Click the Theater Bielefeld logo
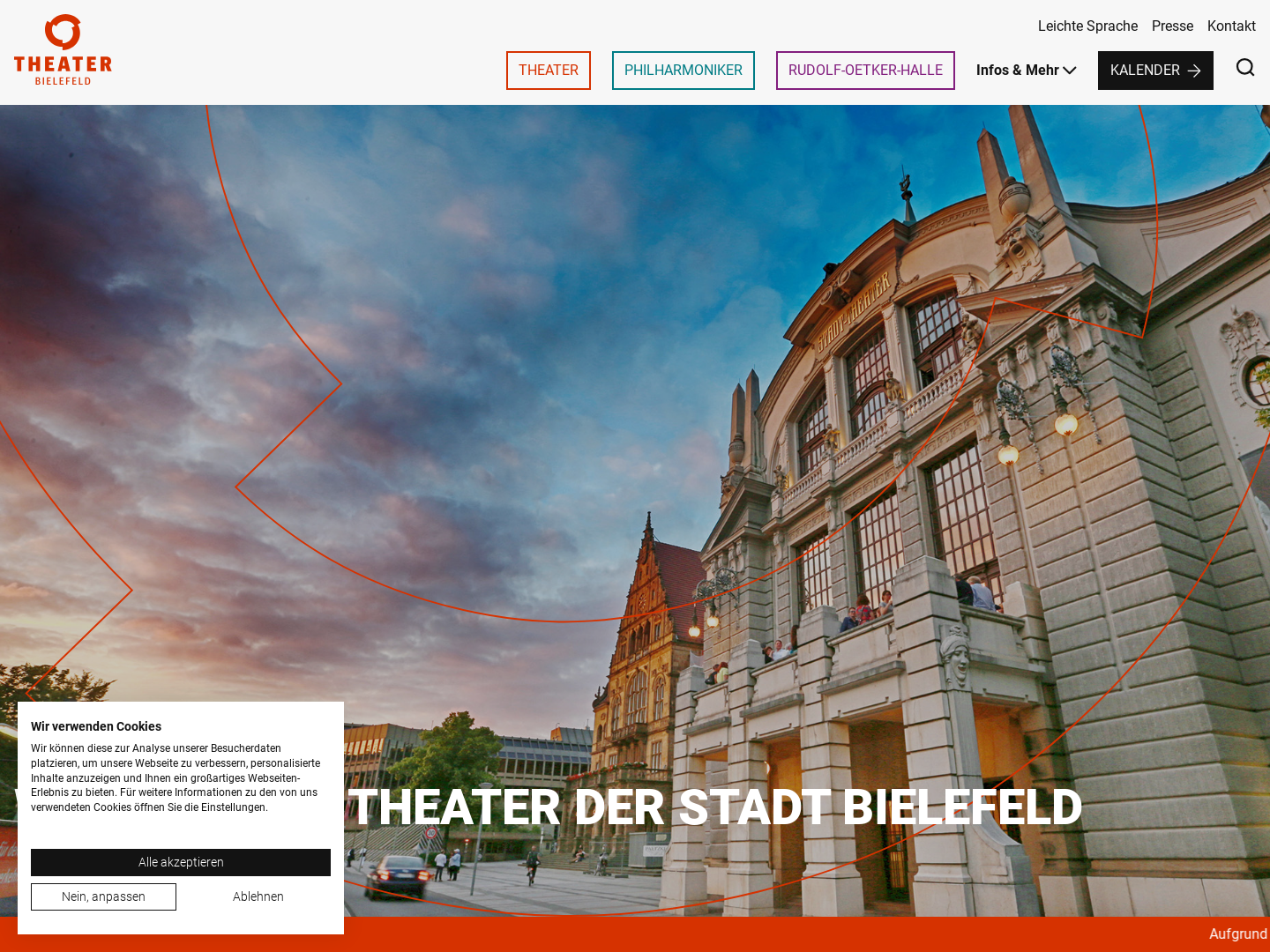The image size is (1270, 952). 63,49
